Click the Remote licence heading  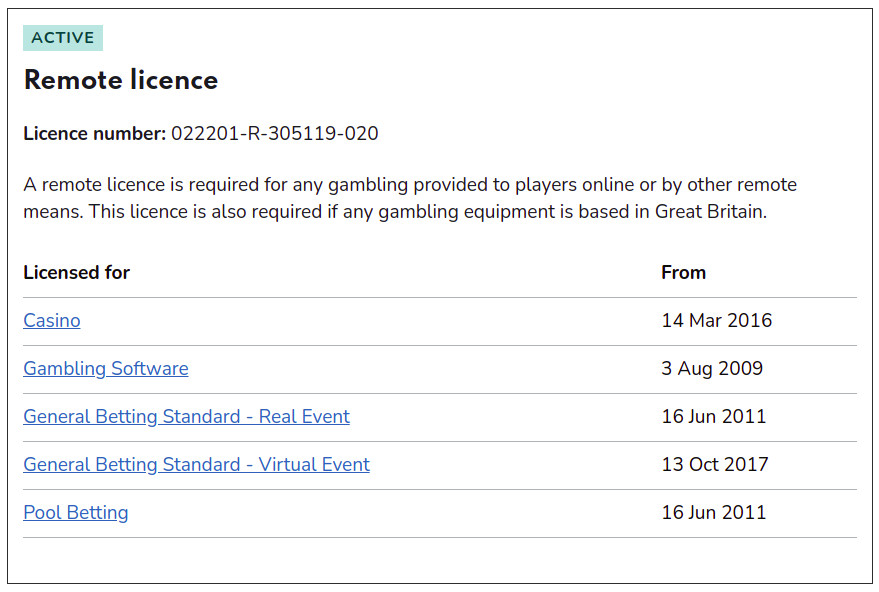[121, 80]
